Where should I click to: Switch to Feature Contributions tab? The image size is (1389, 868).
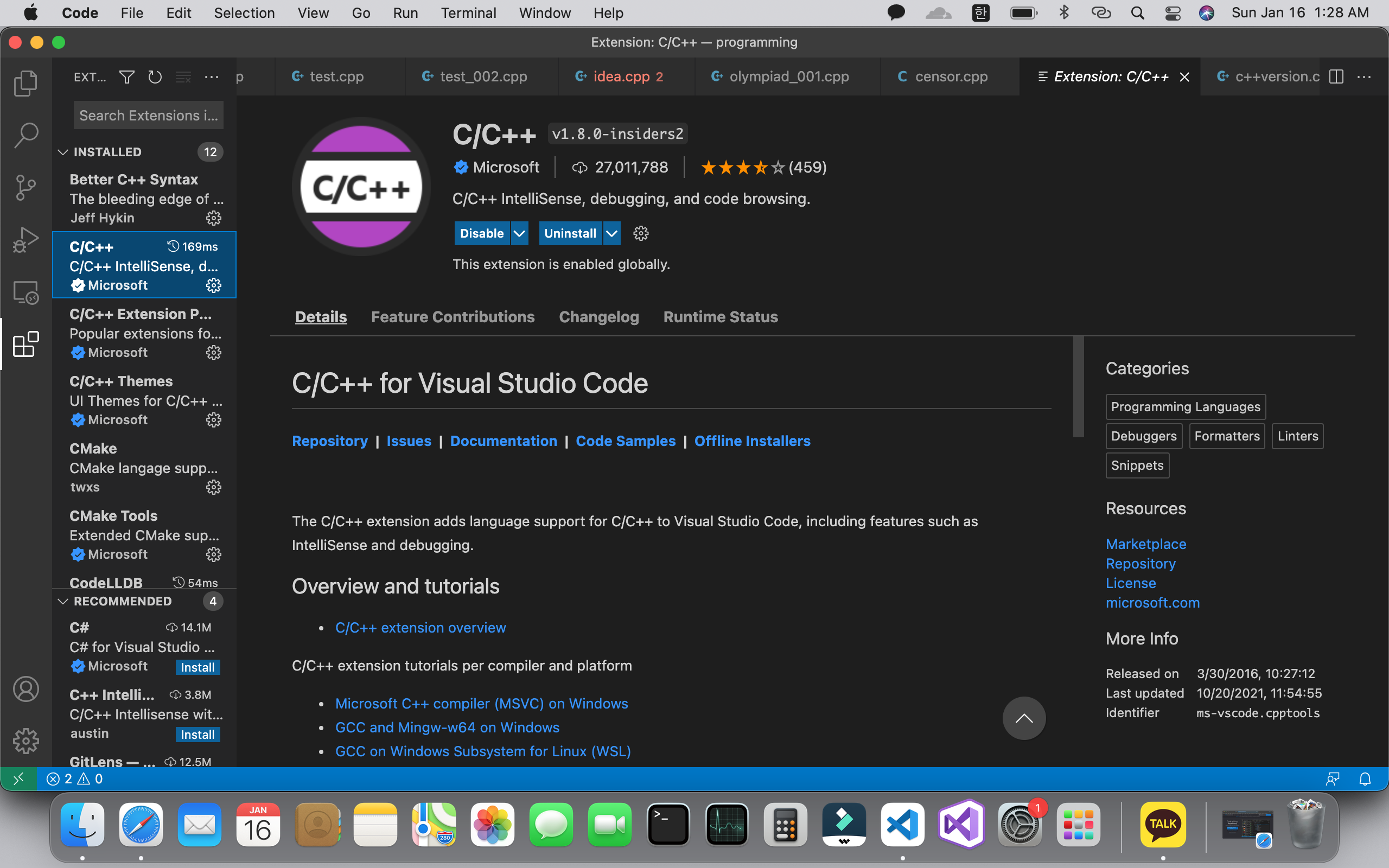pos(453,317)
